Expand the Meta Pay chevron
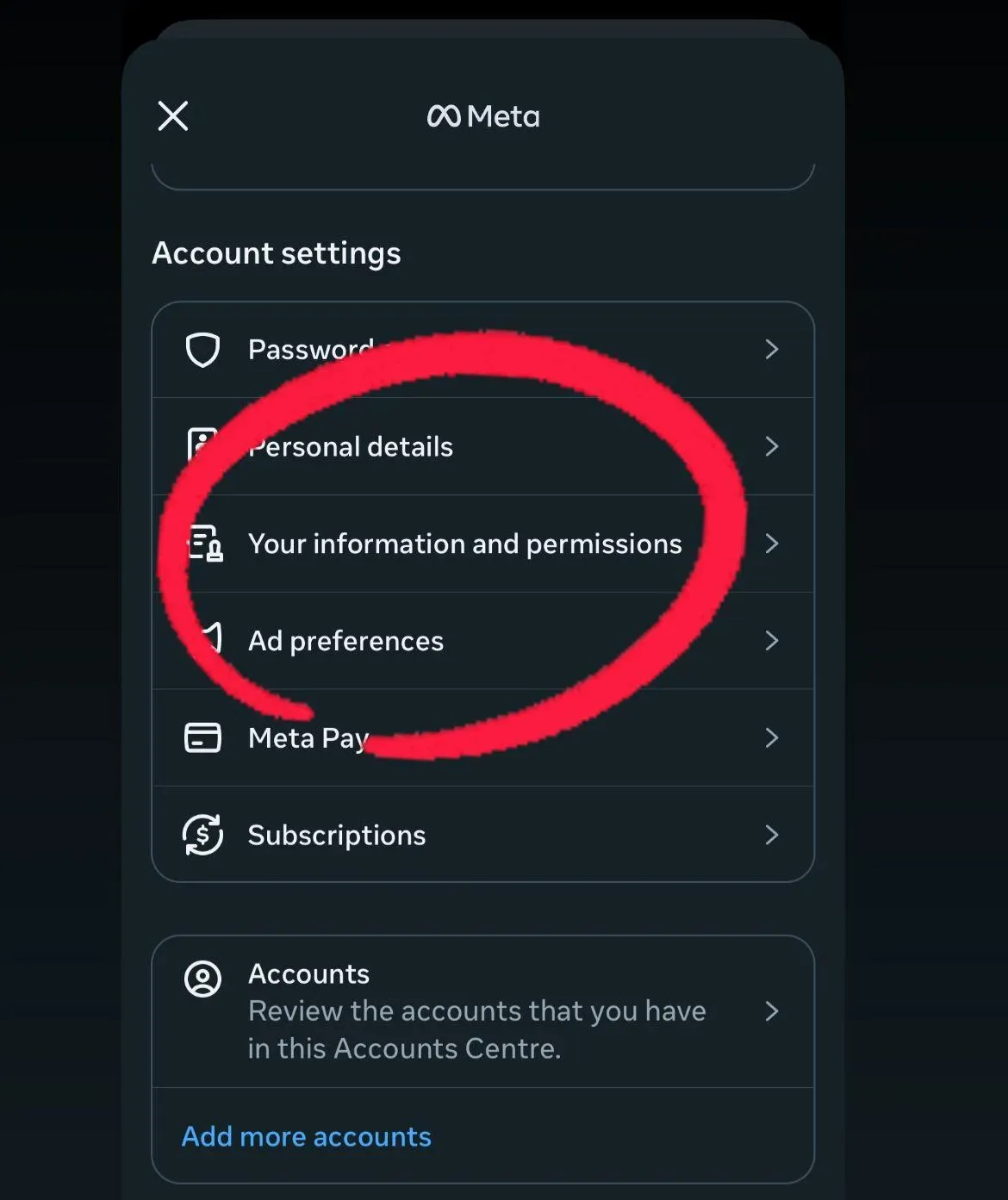 771,737
